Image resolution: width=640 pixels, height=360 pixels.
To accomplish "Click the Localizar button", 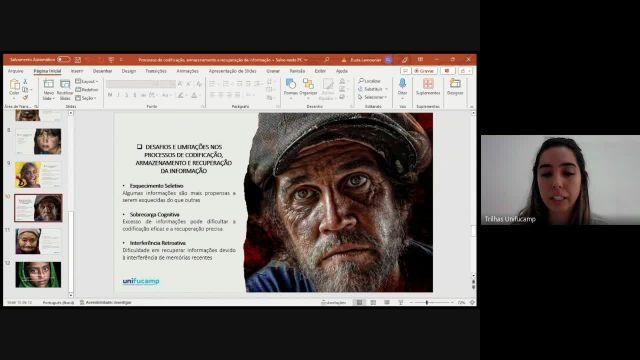I will [369, 81].
